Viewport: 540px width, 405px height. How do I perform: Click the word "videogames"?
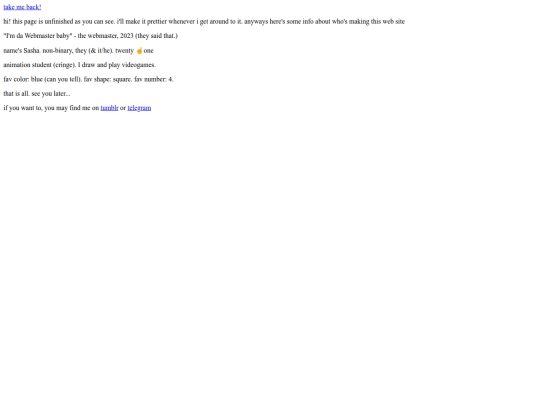pos(138,65)
